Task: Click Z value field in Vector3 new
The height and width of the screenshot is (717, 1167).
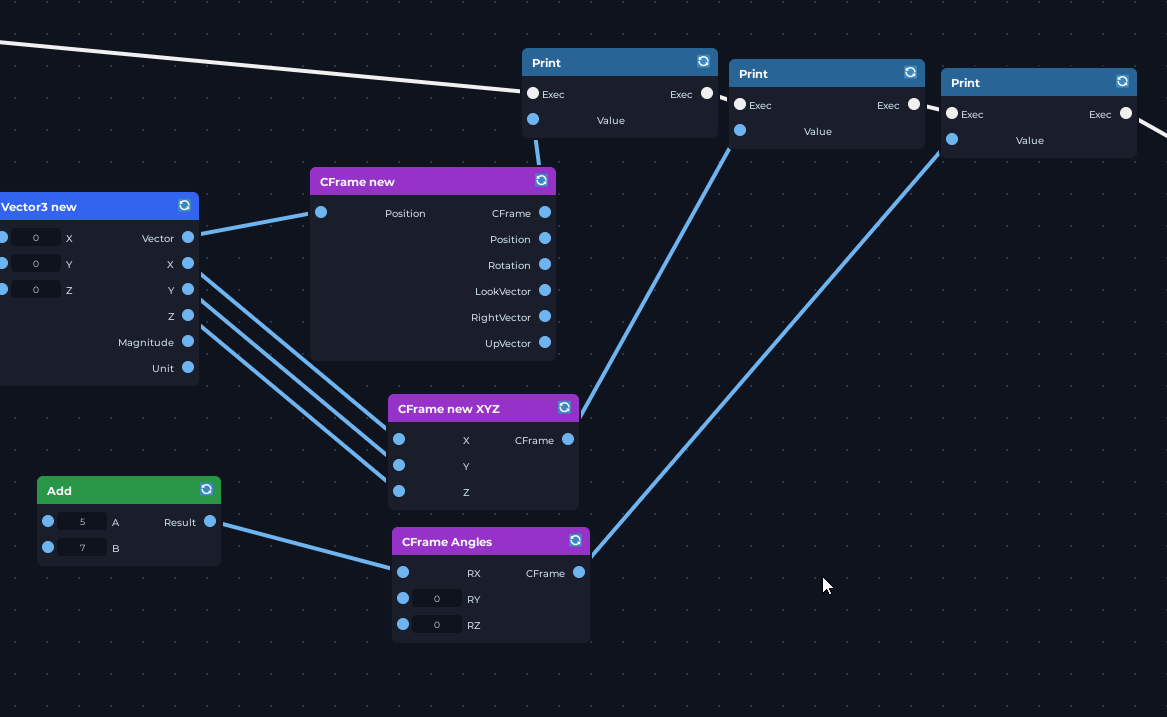Action: 36,290
